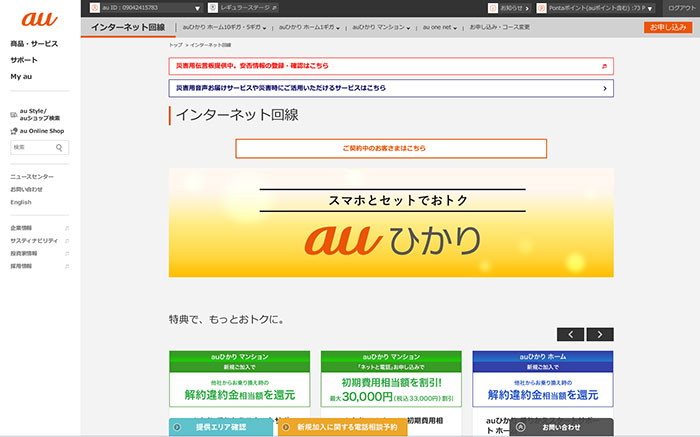The width and height of the screenshot is (700, 437).
Task: Open My au sidebar menu
Action: (x=21, y=76)
